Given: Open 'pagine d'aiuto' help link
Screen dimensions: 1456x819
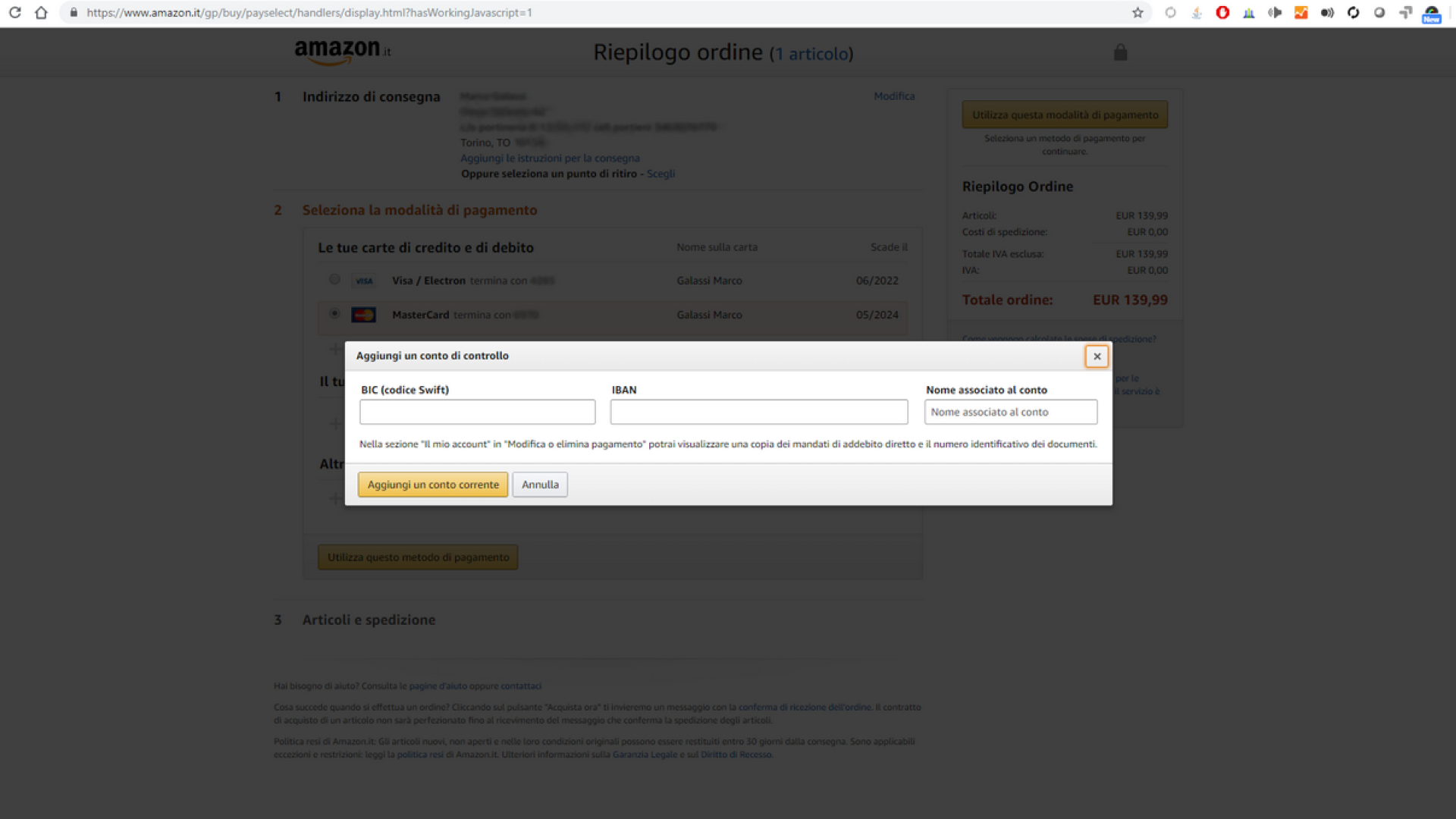Looking at the screenshot, I should click(438, 686).
